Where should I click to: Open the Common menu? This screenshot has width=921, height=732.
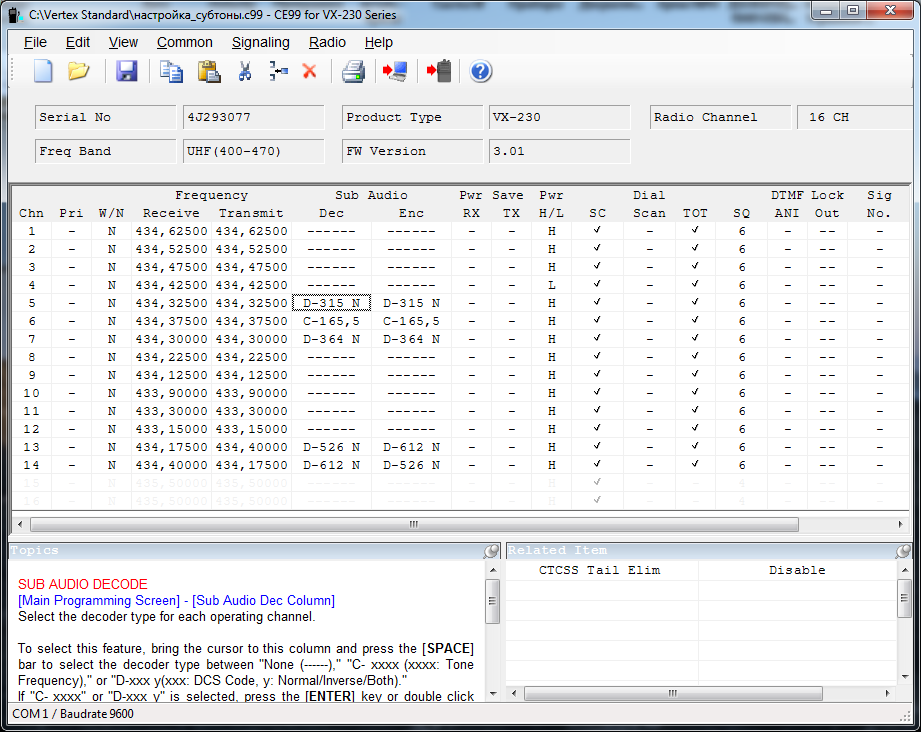tap(184, 42)
